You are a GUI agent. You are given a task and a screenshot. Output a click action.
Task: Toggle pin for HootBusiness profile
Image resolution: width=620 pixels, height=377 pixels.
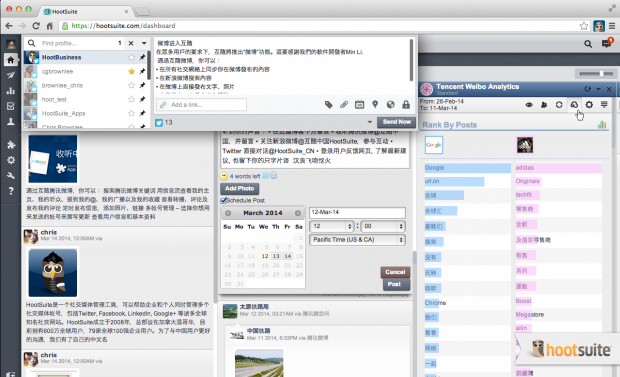[142, 57]
